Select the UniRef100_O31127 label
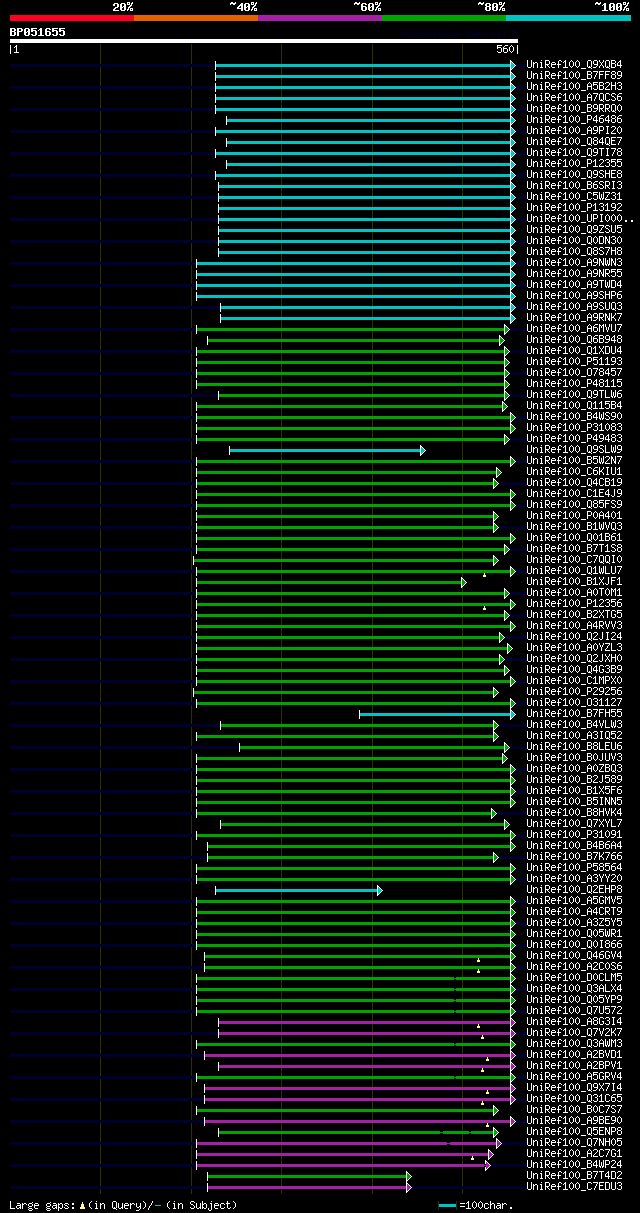This screenshot has width=640, height=1213. [574, 703]
